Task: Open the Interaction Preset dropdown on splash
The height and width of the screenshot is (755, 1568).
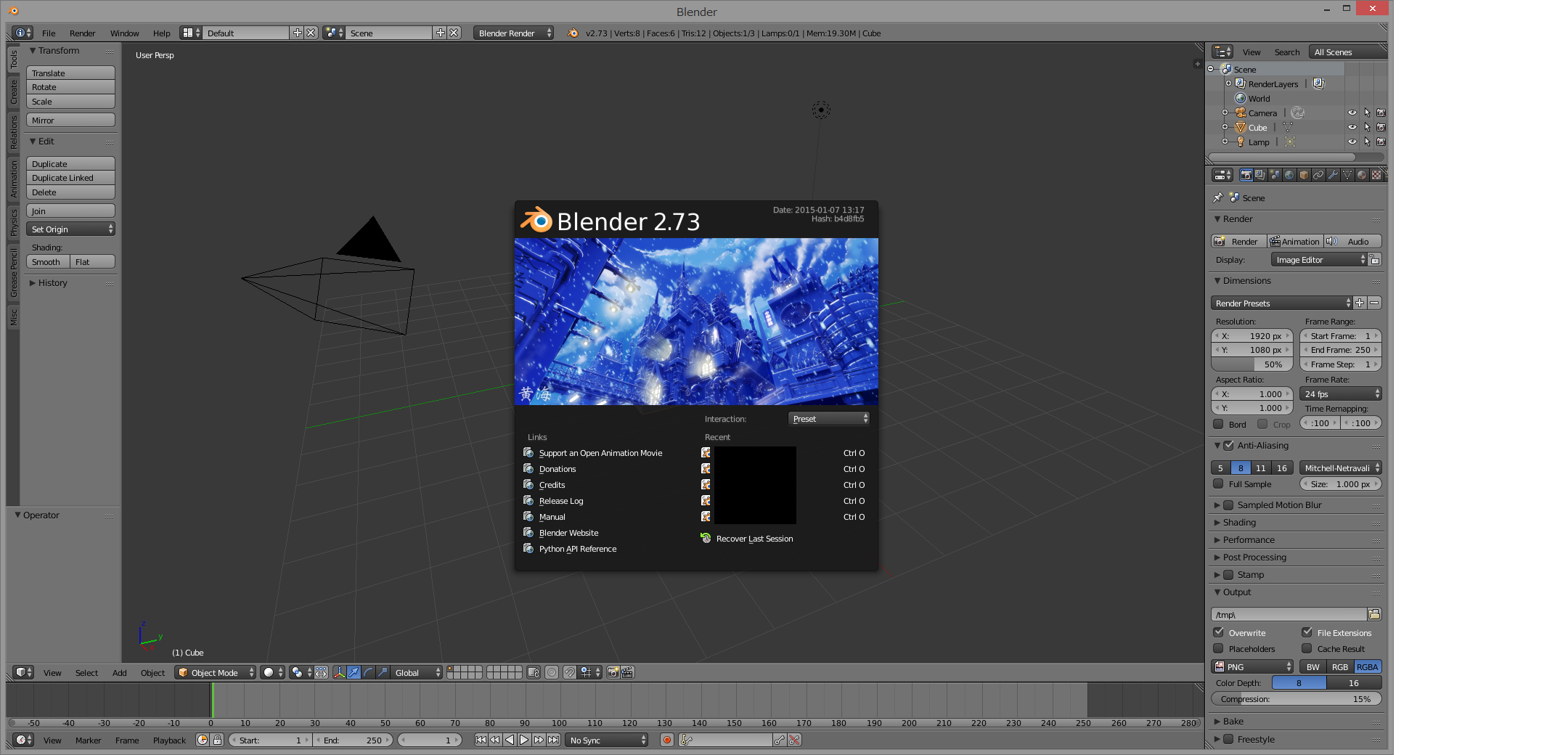Action: [x=829, y=418]
